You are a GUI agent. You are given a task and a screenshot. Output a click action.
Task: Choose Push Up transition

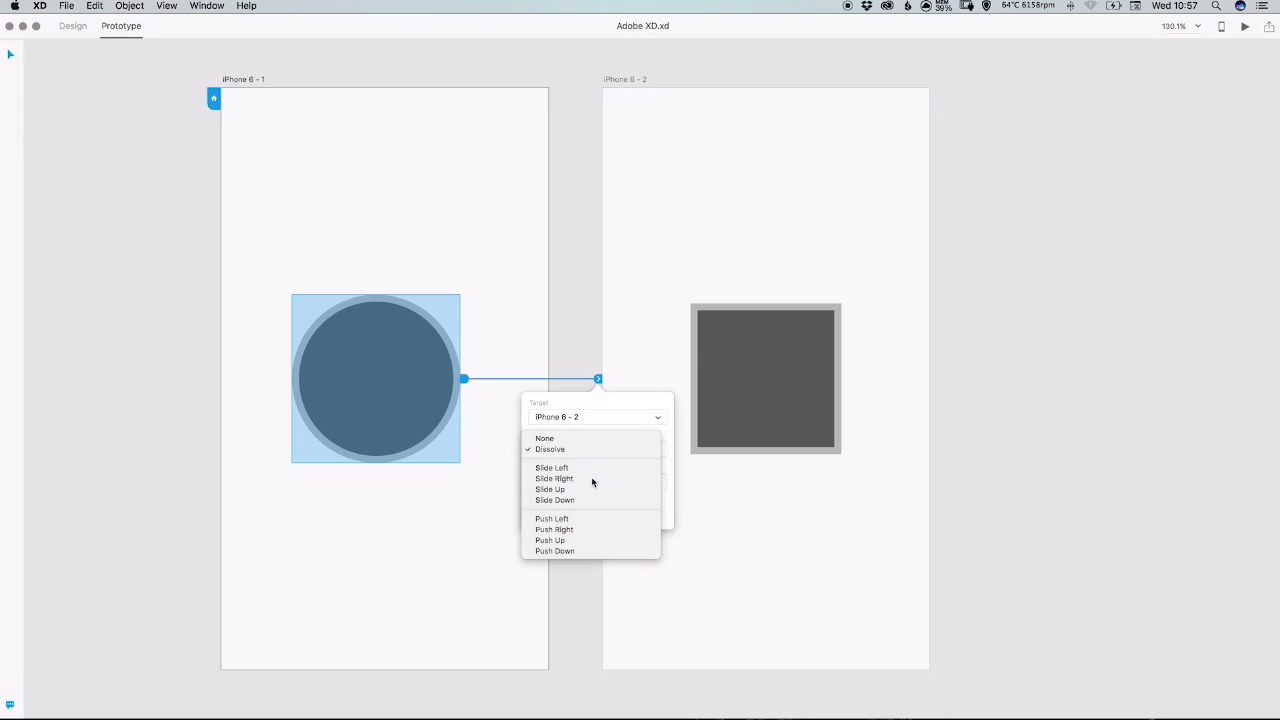[x=591, y=540]
